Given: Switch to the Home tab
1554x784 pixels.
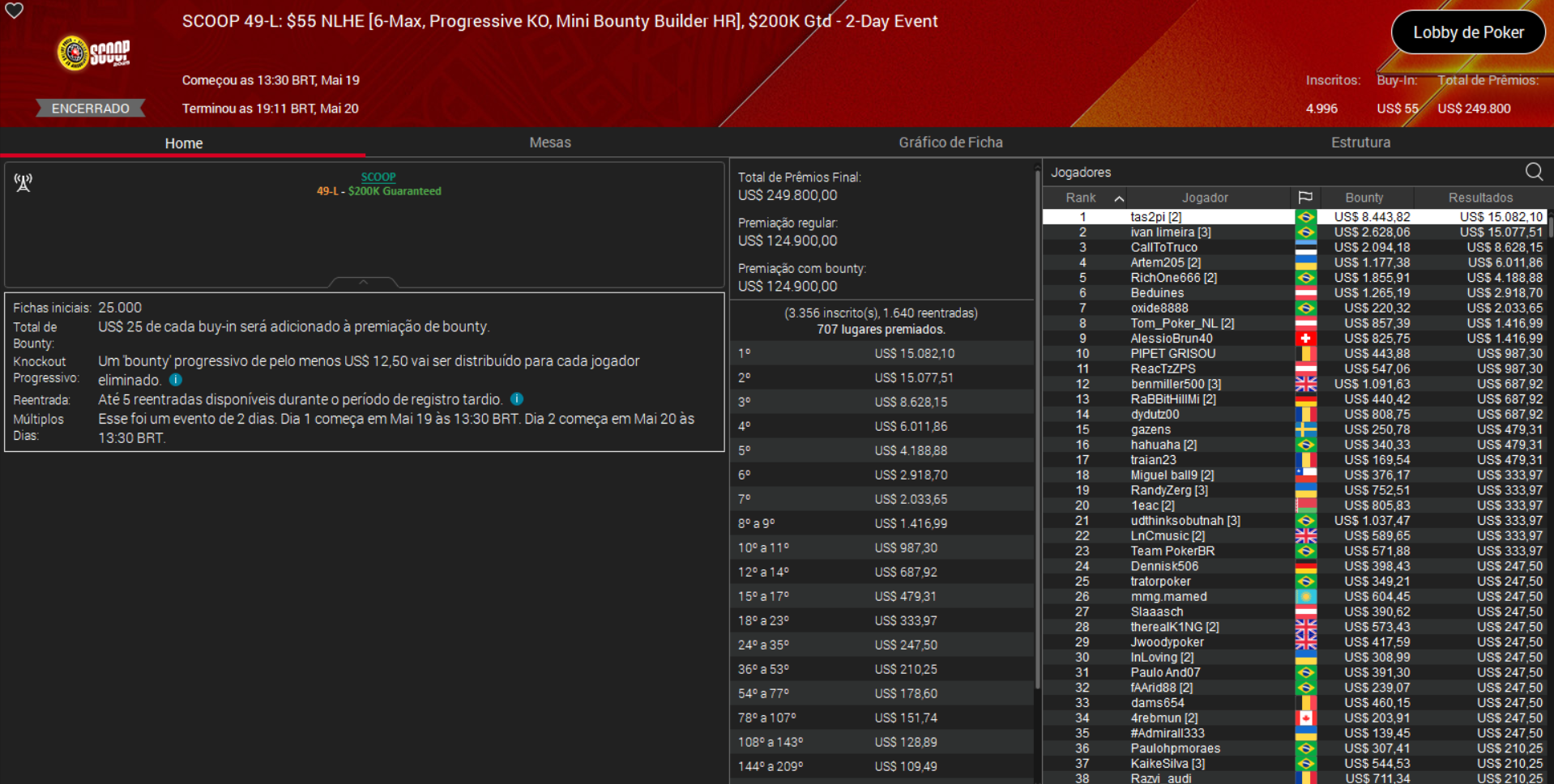Looking at the screenshot, I should (183, 143).
